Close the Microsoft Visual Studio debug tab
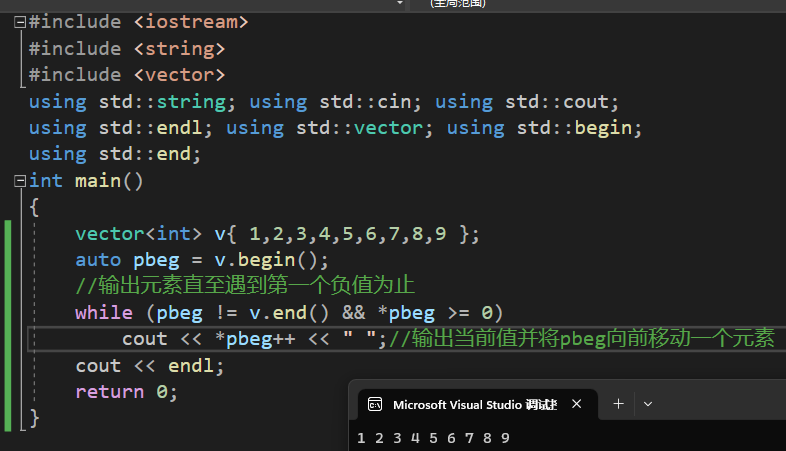Screen dimensions: 786x451 point(576,404)
